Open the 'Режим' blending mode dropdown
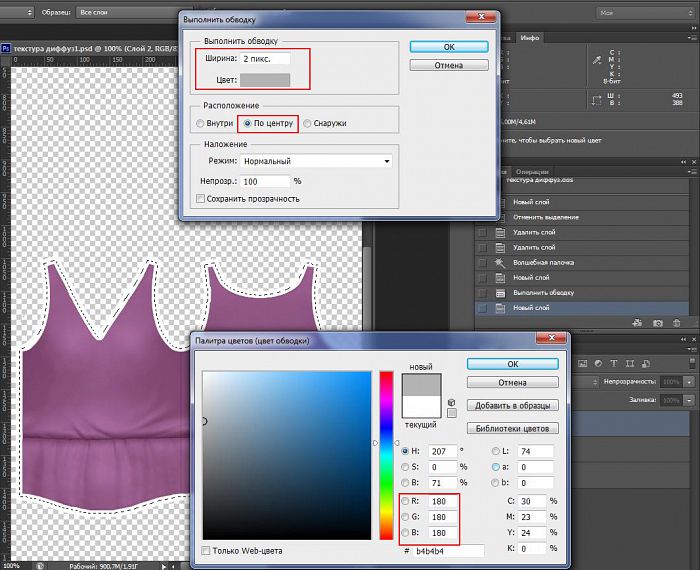The height and width of the screenshot is (570, 700). (317, 161)
